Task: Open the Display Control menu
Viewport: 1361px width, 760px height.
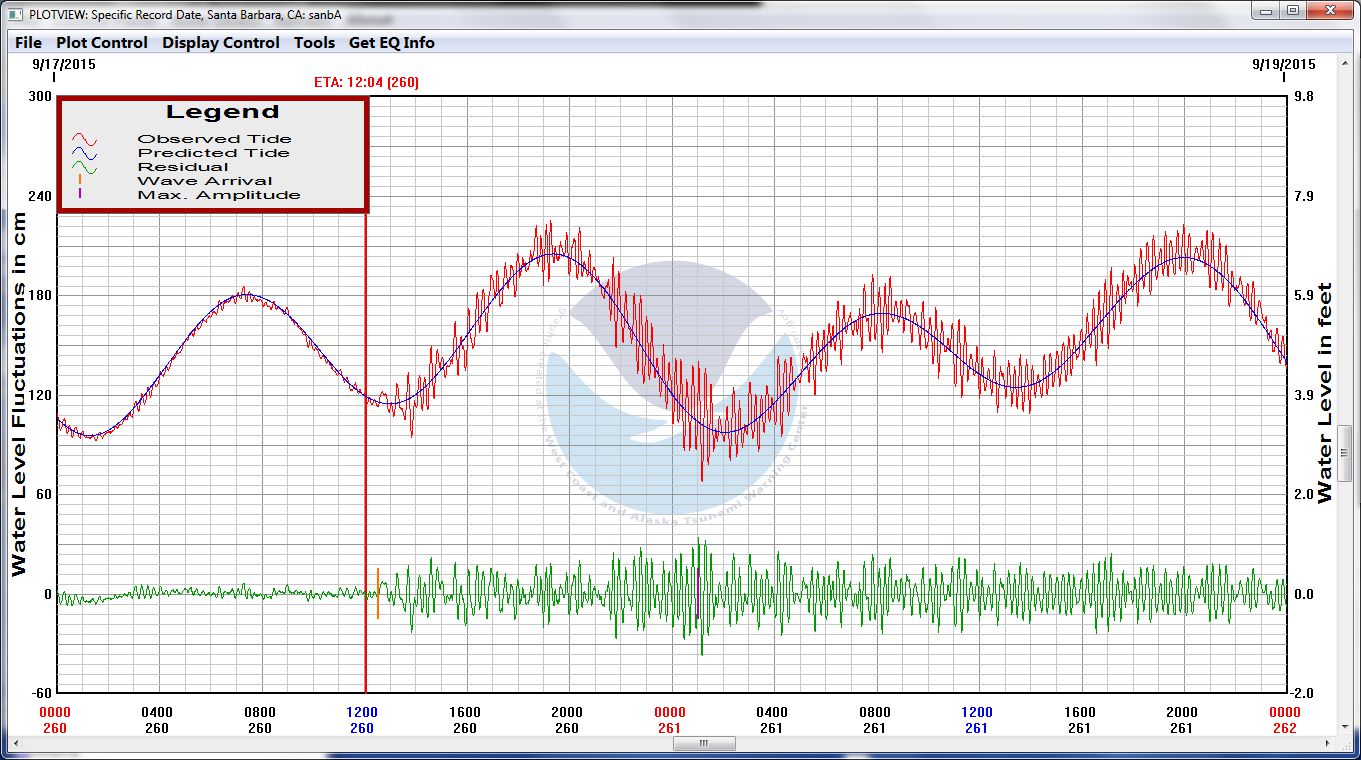Action: pos(221,43)
